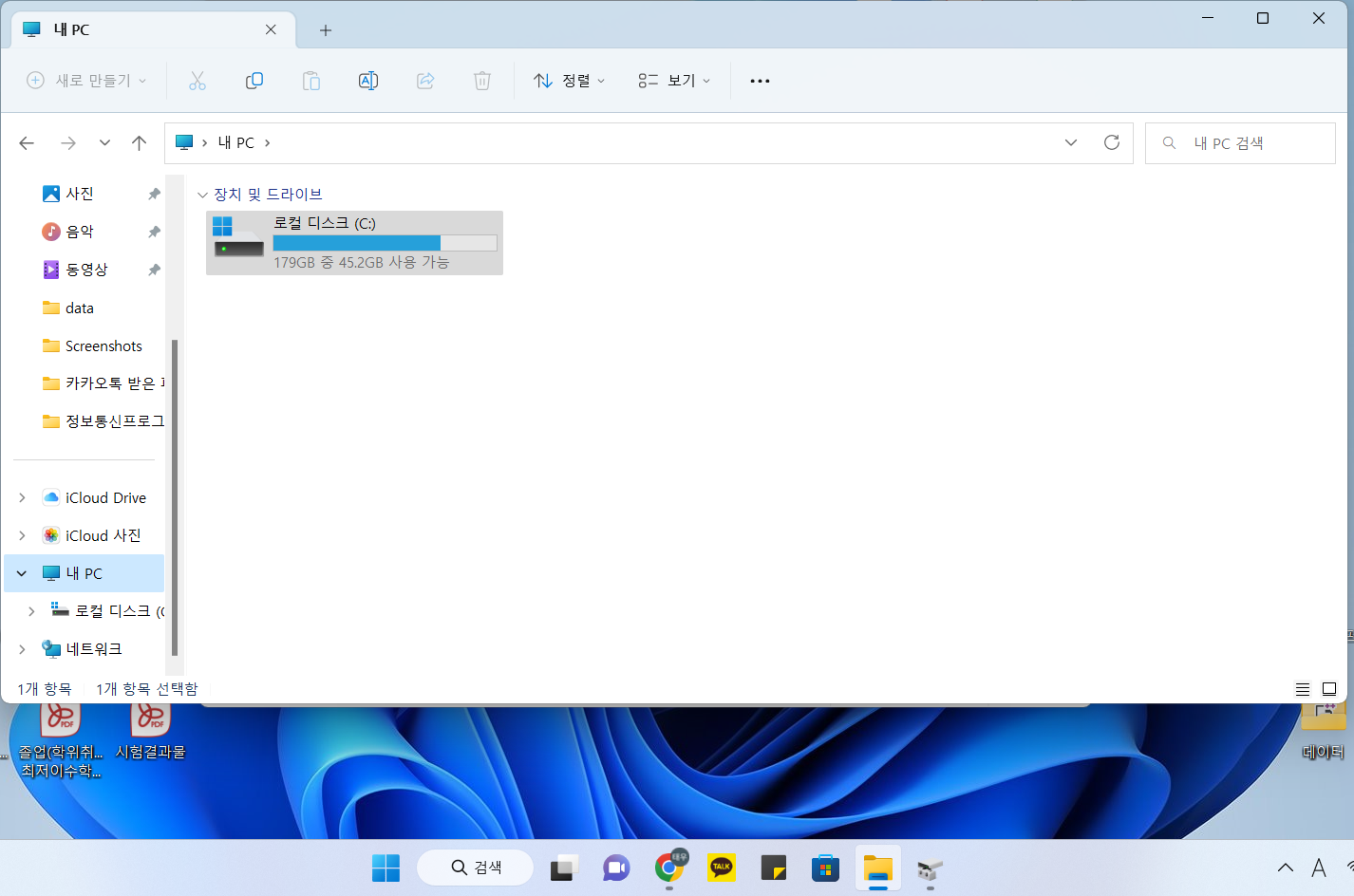The image size is (1354, 896).
Task: Click in the 내 PC 검색 box
Action: tap(1240, 143)
